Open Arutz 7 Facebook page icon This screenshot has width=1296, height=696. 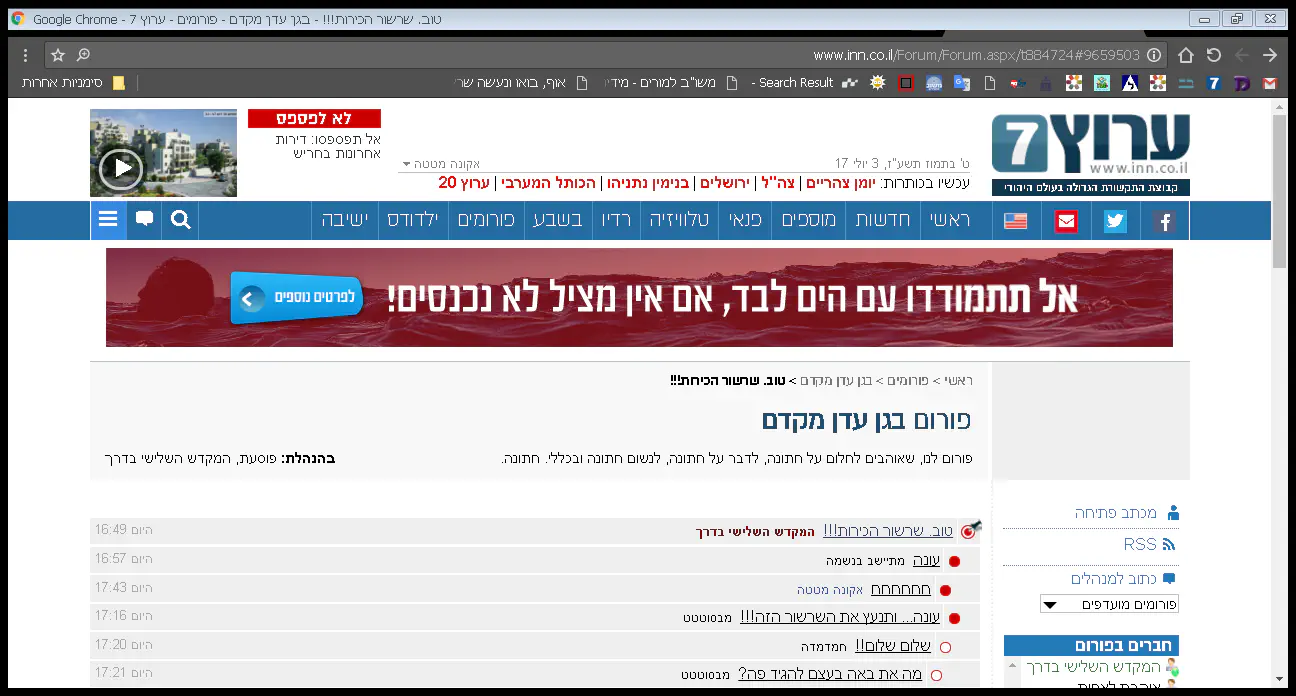[1164, 221]
